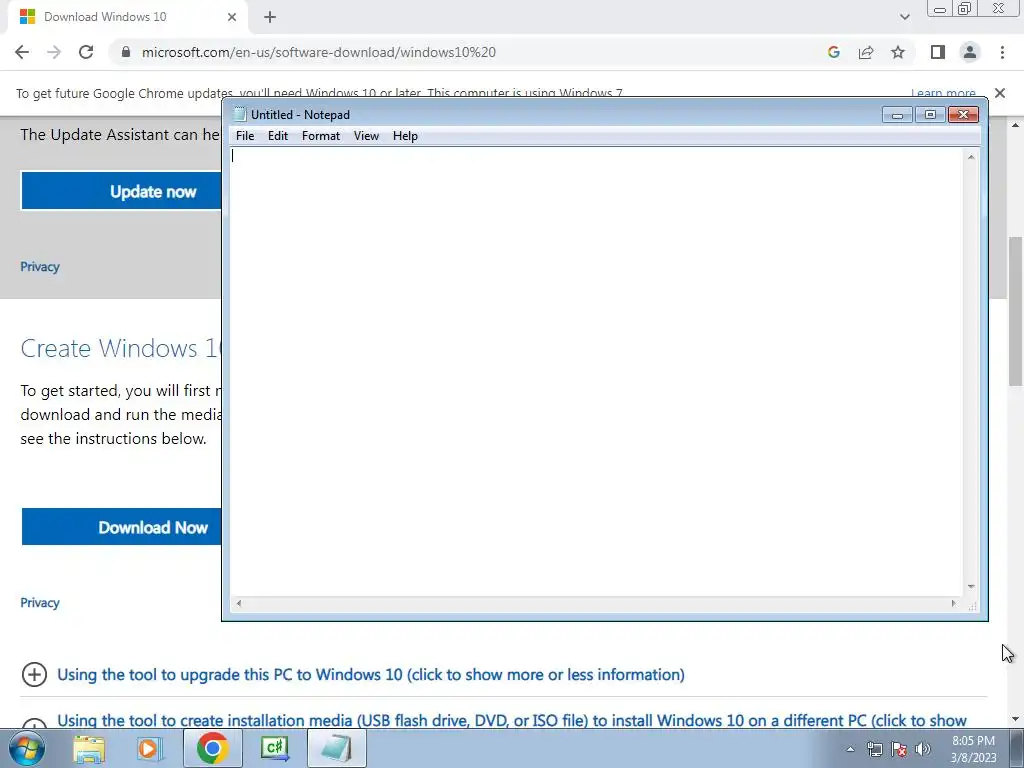Screen dimensions: 1024x768
Task: Click Chrome page scroll down arrow
Action: click(x=1016, y=719)
